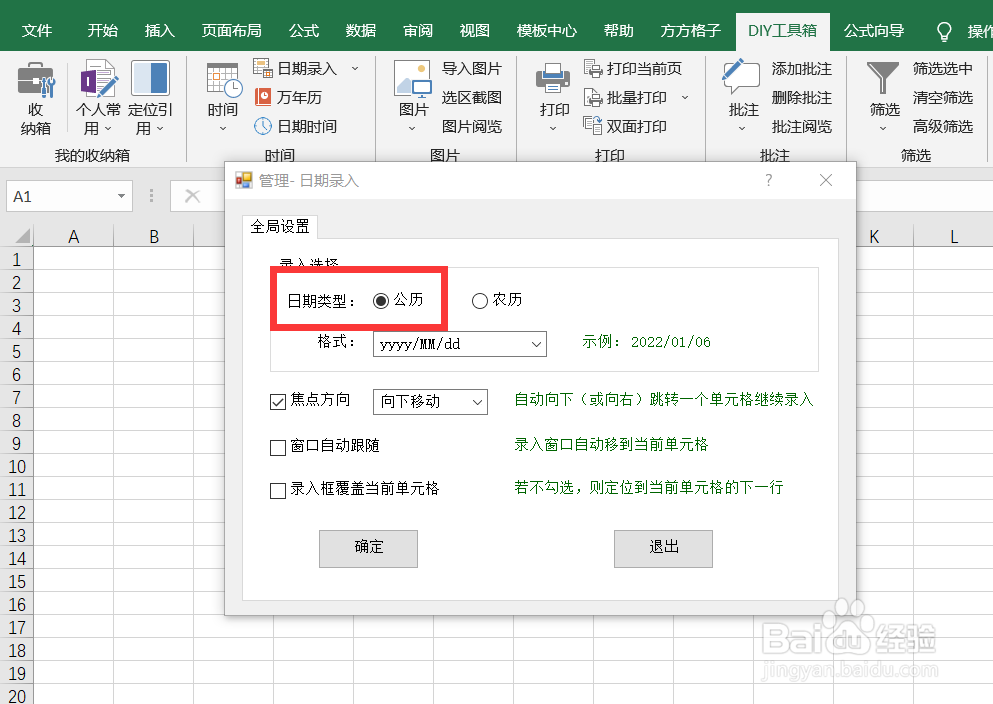Open the date format yyyy/MM/dd dropdown
Viewport: 993px width, 704px height.
(x=536, y=343)
